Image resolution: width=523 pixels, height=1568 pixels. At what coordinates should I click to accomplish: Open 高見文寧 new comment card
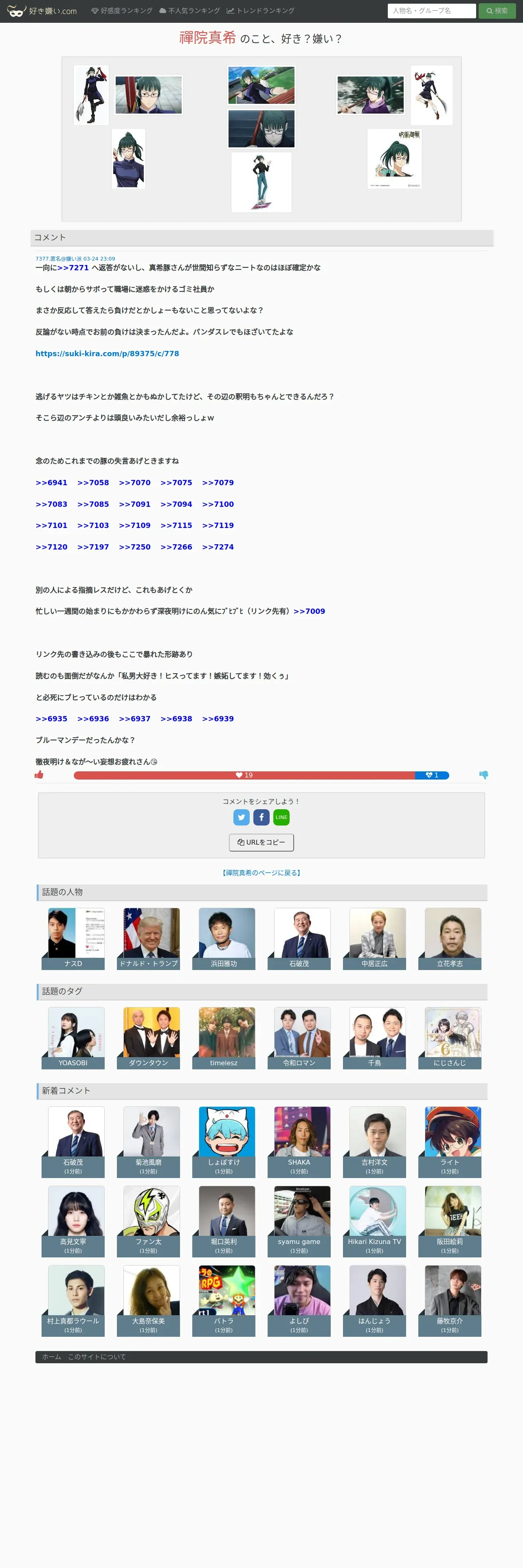[x=73, y=1221]
